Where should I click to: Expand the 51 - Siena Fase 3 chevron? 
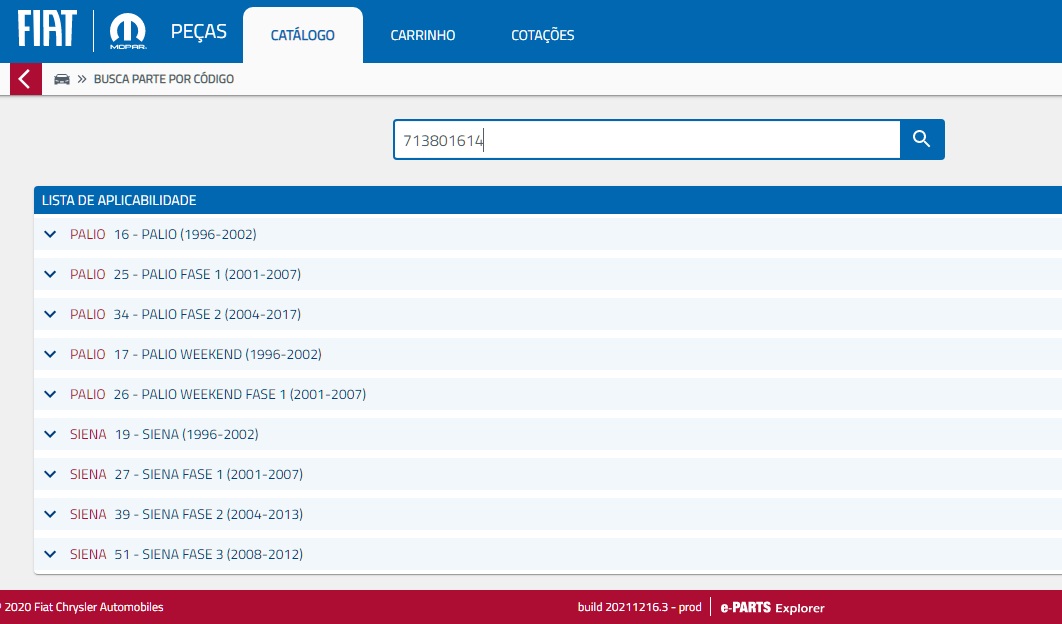[51, 554]
